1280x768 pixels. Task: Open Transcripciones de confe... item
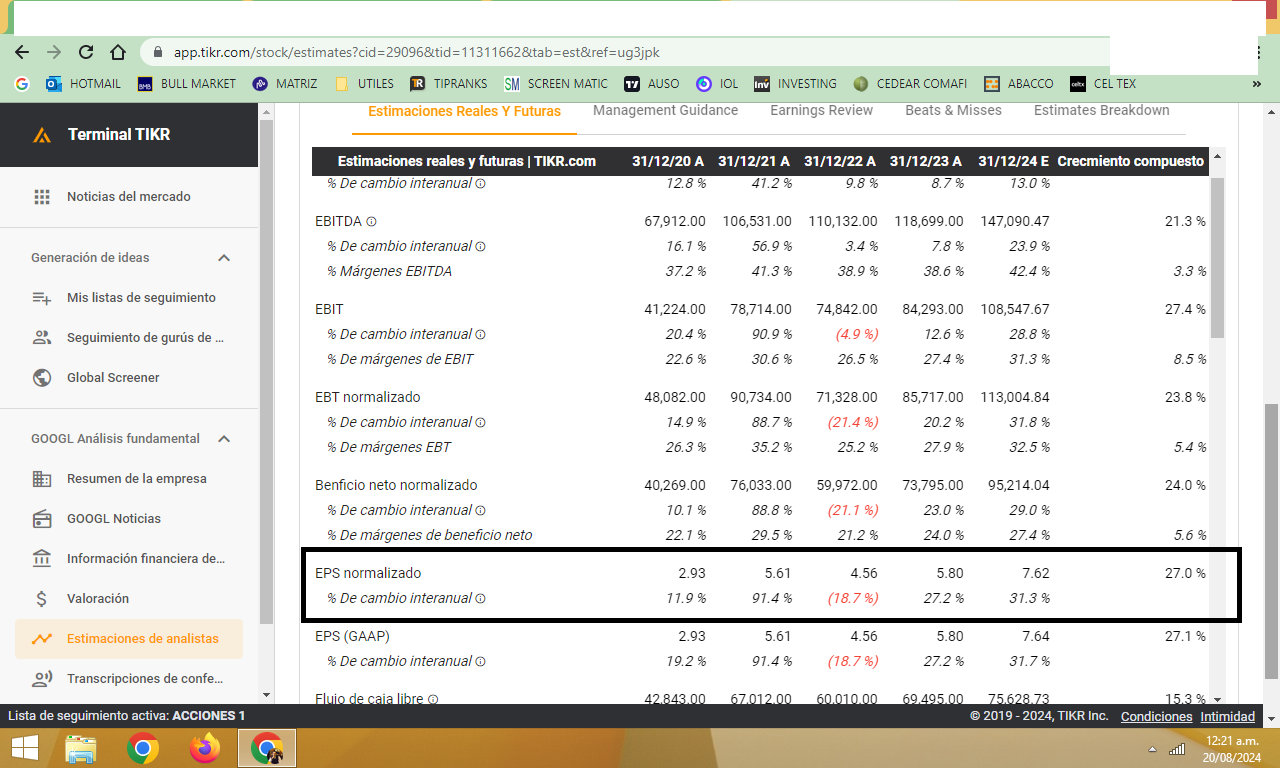pyautogui.click(x=129, y=679)
